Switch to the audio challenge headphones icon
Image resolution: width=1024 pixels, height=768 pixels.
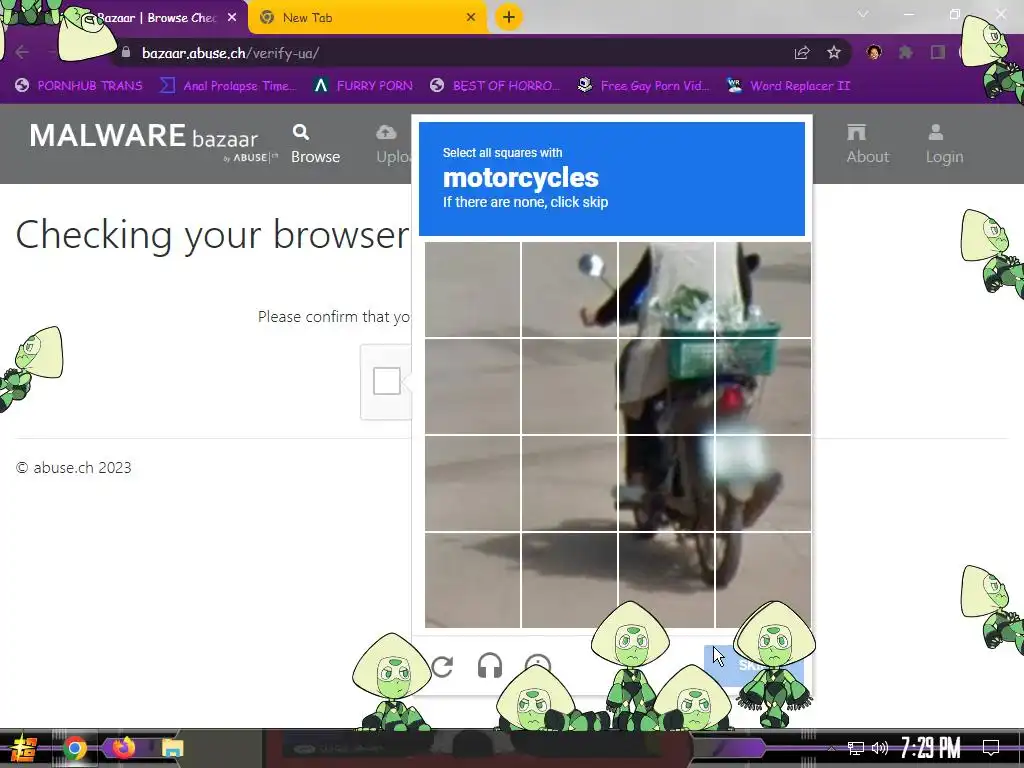tap(490, 667)
